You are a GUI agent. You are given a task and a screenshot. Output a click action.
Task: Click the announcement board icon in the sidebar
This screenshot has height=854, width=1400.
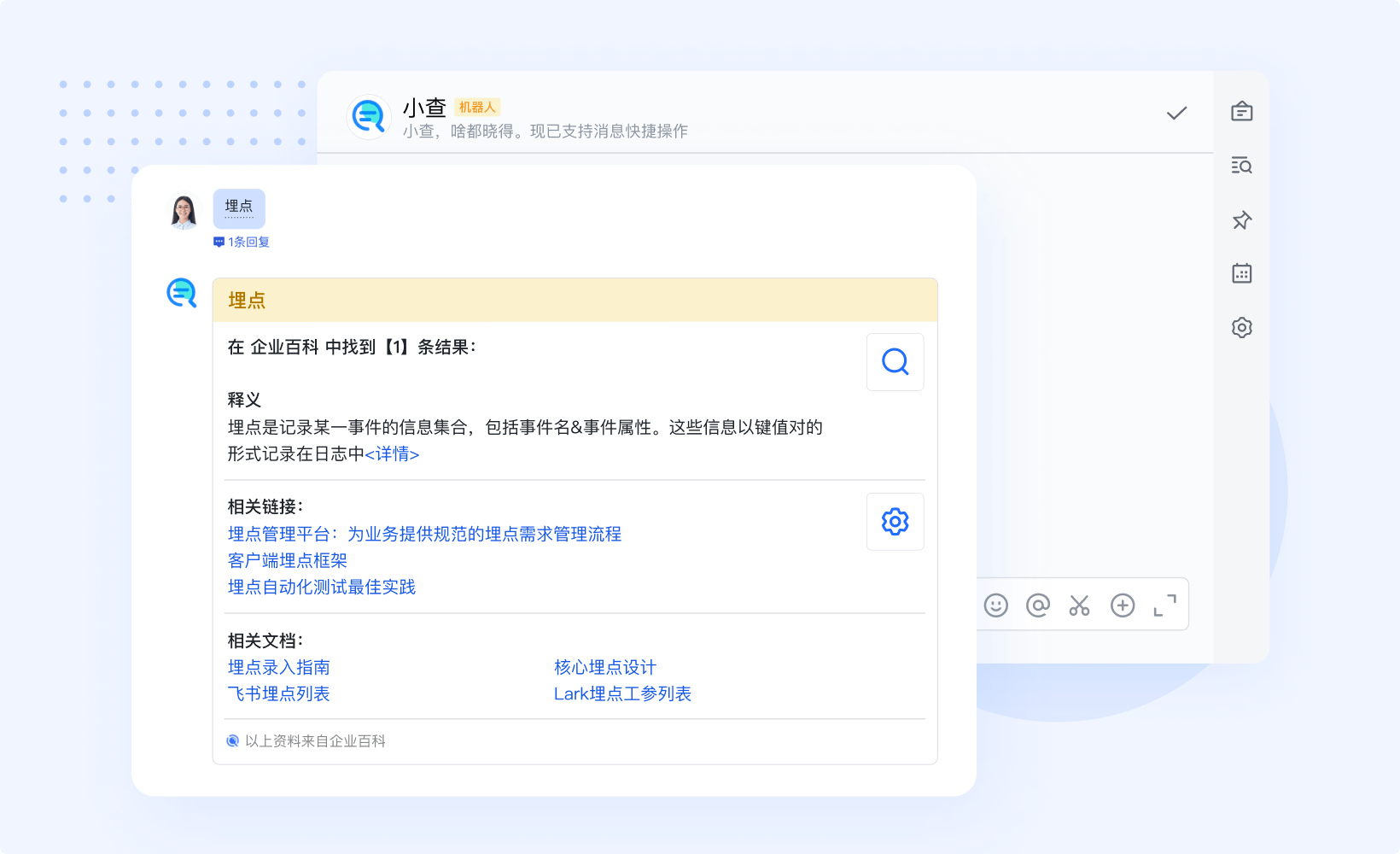(x=1241, y=111)
